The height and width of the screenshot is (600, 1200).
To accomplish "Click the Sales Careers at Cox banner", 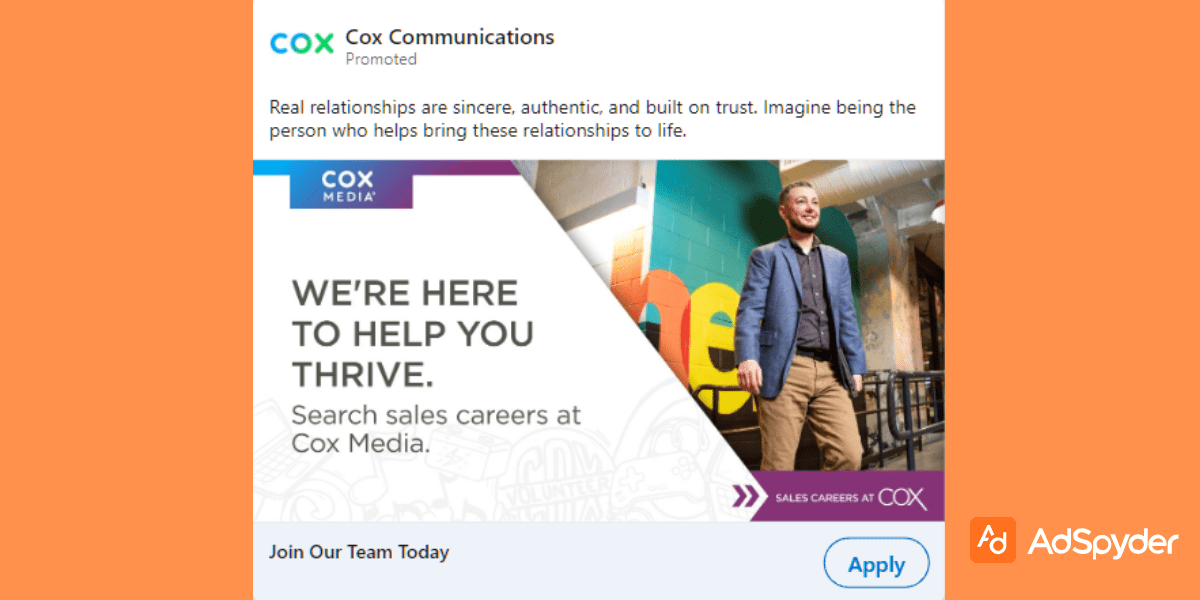I will coord(851,497).
